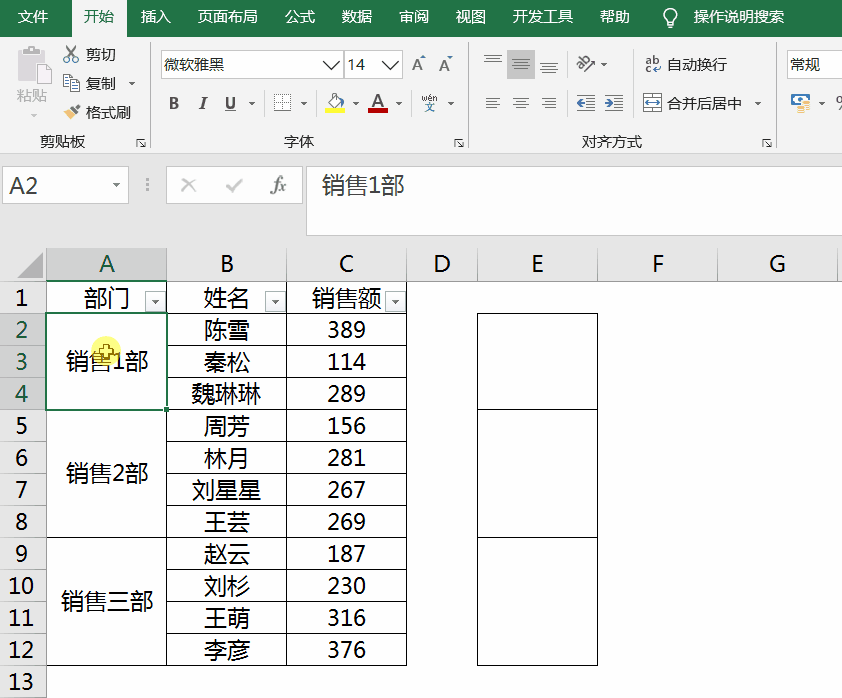Toggle italic formatting

pyautogui.click(x=202, y=103)
